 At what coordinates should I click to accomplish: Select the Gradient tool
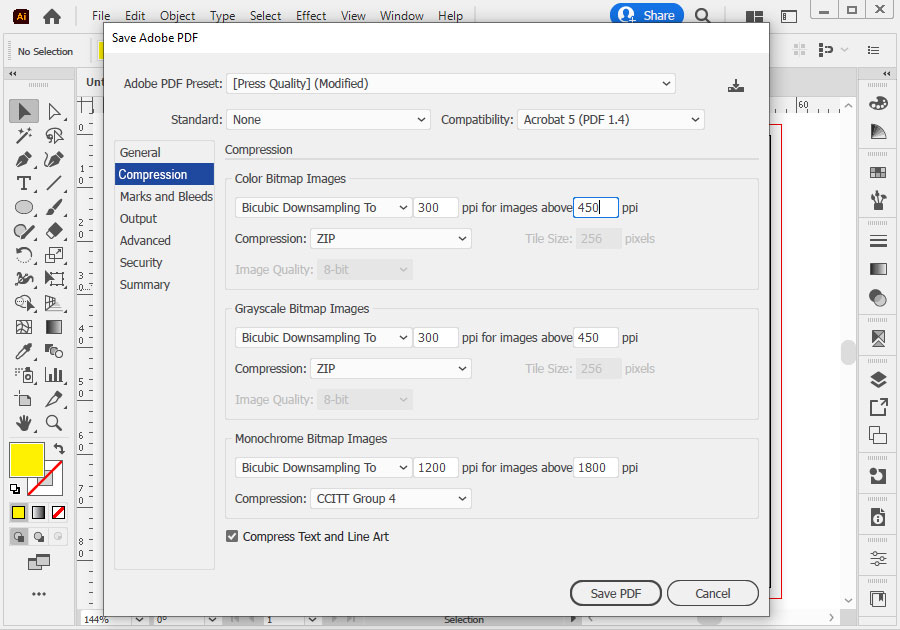55,326
